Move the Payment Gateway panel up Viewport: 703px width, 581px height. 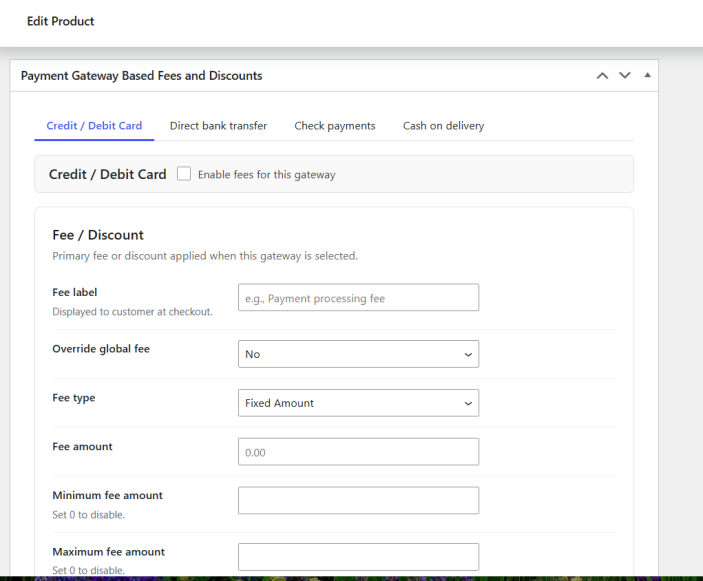click(x=602, y=76)
